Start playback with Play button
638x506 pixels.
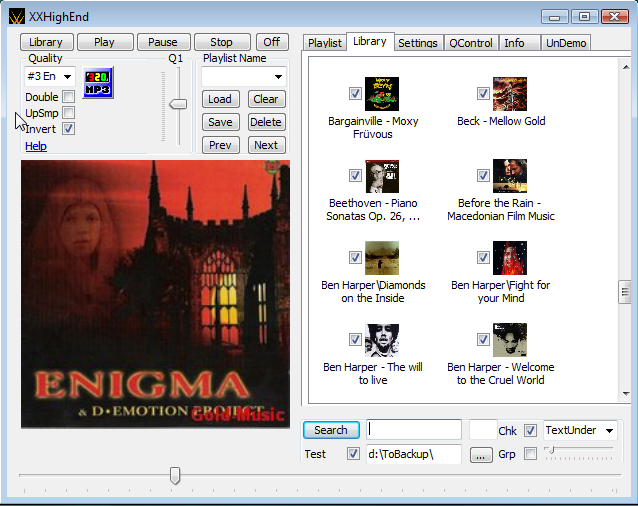click(x=105, y=42)
